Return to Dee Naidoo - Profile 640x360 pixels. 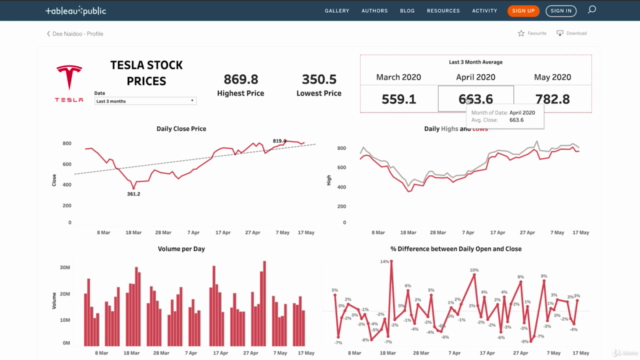(78, 34)
